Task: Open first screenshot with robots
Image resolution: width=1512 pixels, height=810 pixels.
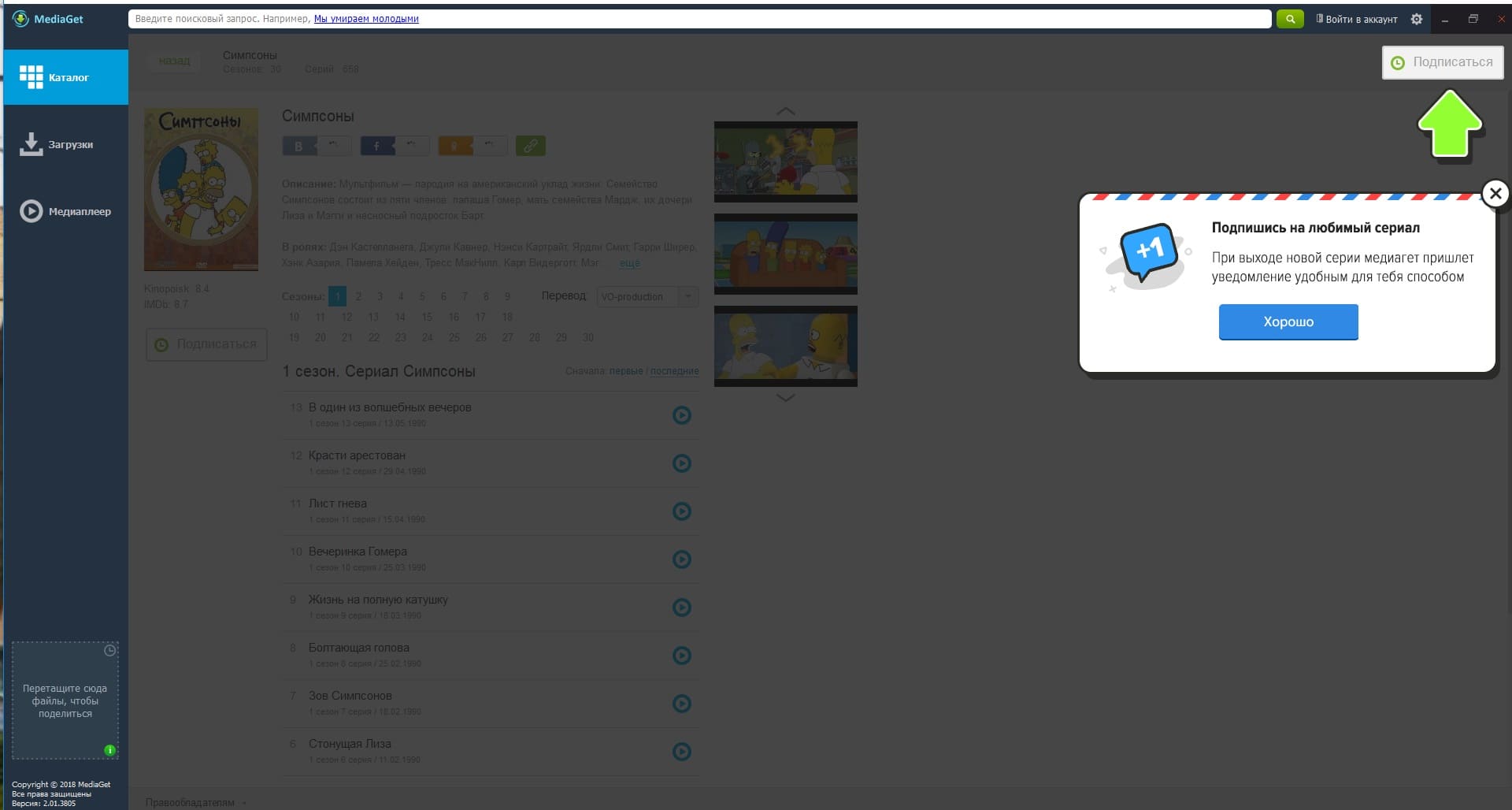Action: pos(785,162)
